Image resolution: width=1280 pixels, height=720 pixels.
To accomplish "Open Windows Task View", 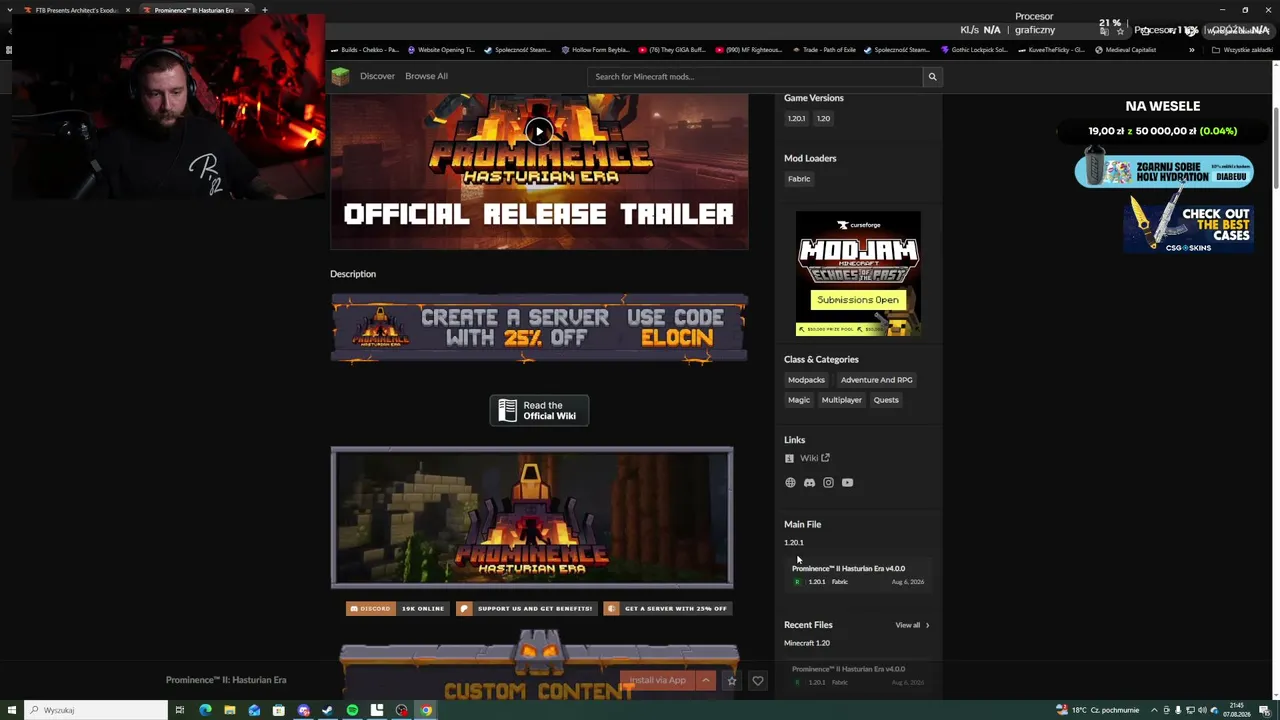I will point(180,710).
